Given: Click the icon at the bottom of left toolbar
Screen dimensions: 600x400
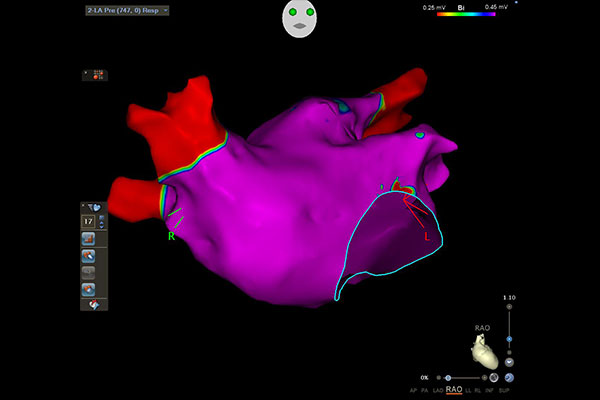Looking at the screenshot, I should 94,305.
